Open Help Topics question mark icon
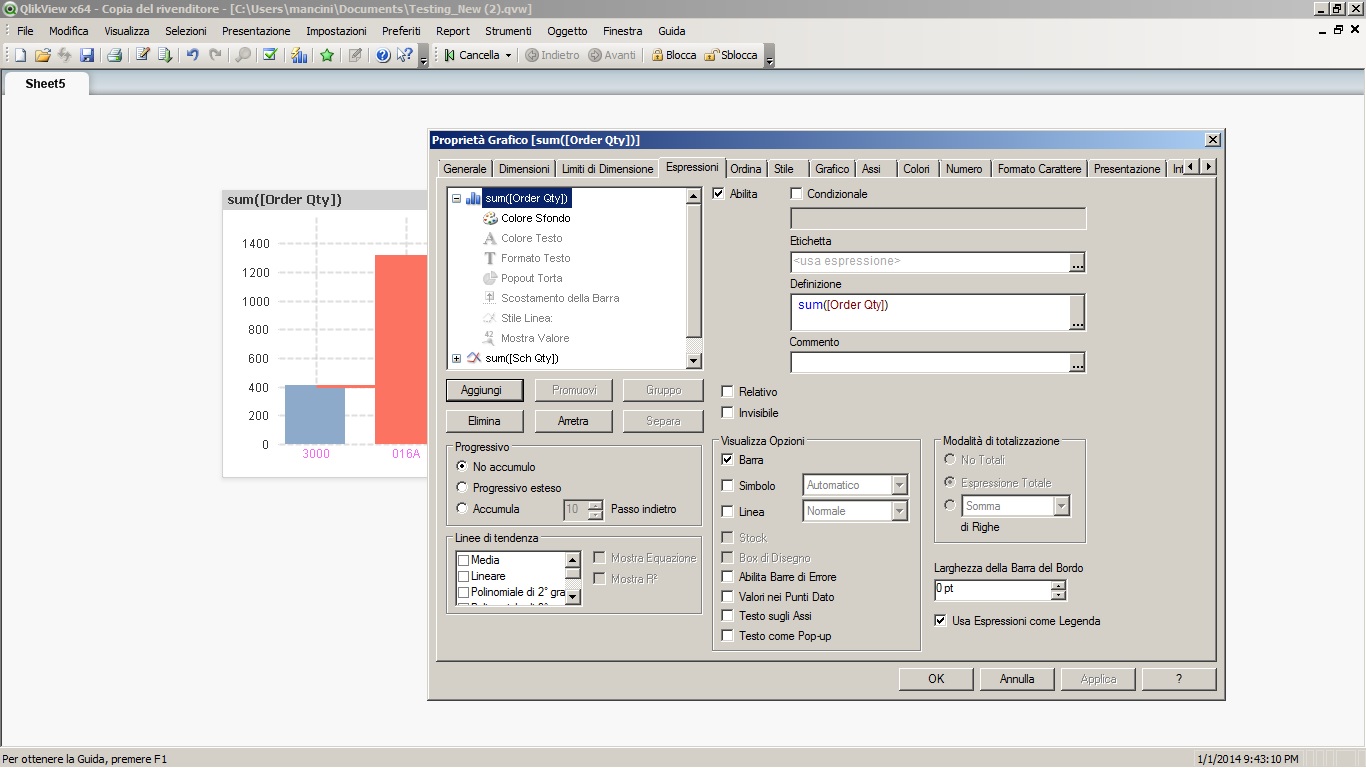Screen dimensions: 1366x768 tap(383, 55)
